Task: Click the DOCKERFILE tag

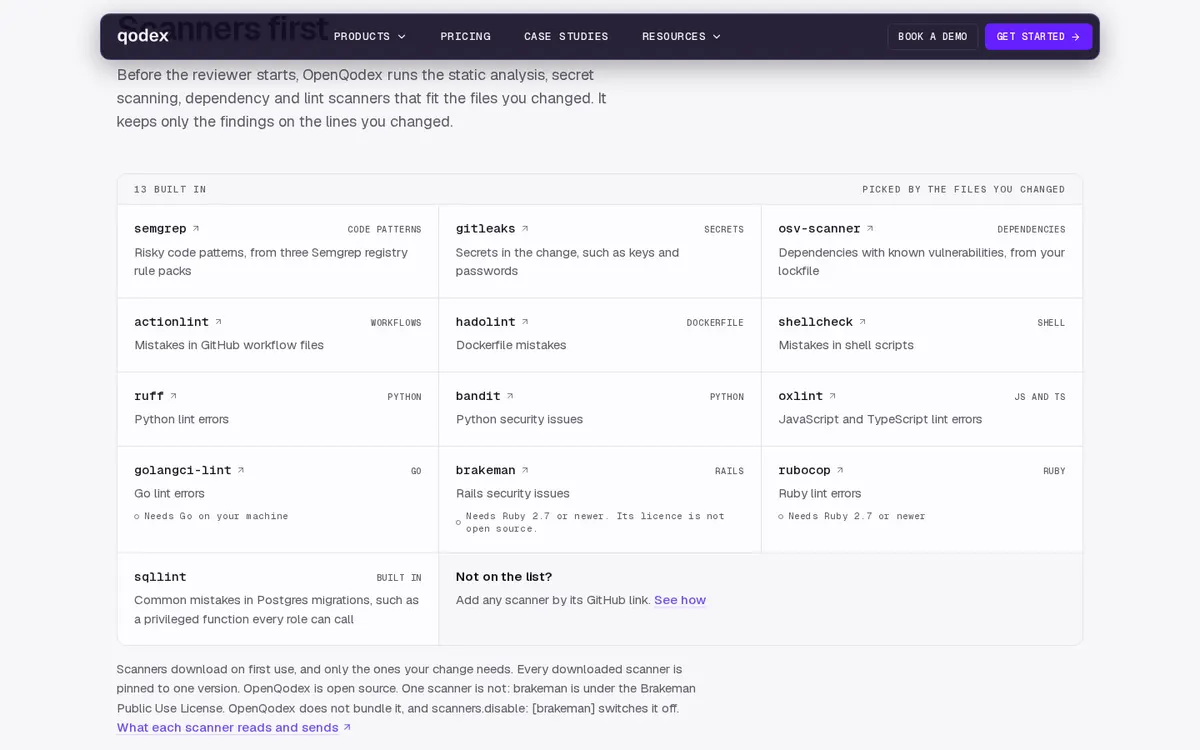Action: [x=715, y=323]
